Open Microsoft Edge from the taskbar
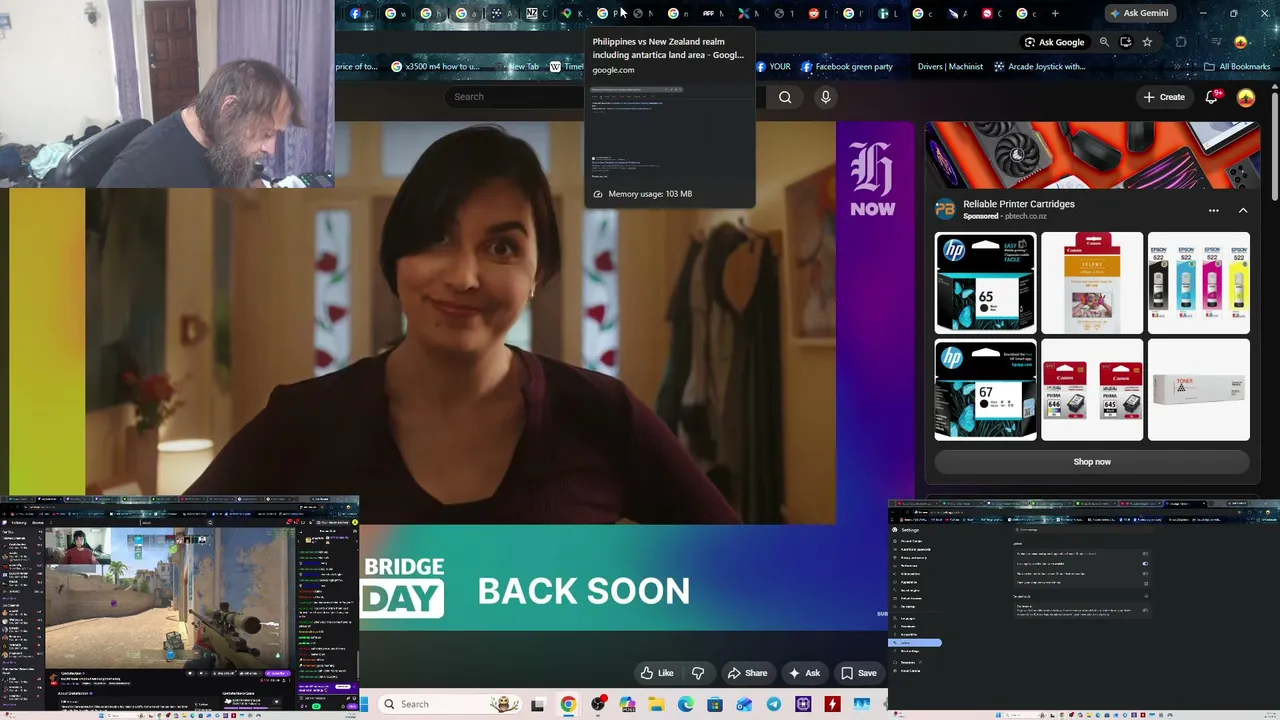1280x720 pixels. tap(686, 704)
